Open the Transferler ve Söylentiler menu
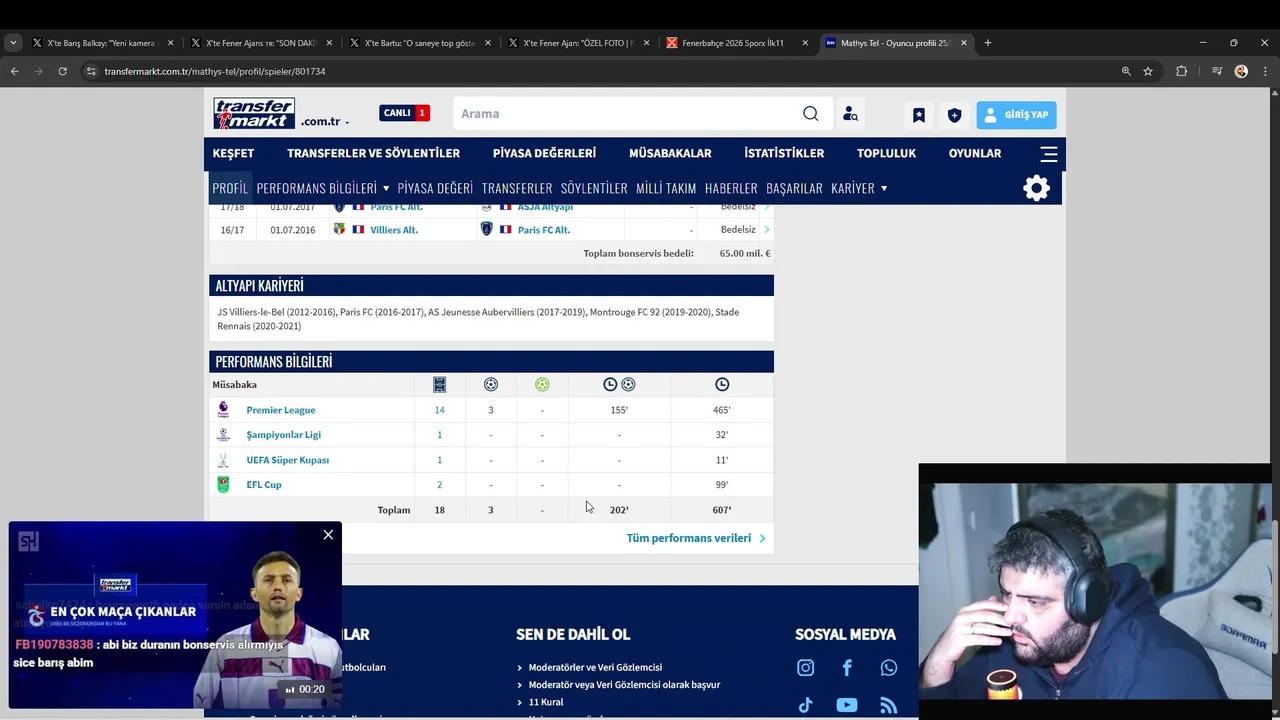This screenshot has width=1280, height=720. point(373,154)
